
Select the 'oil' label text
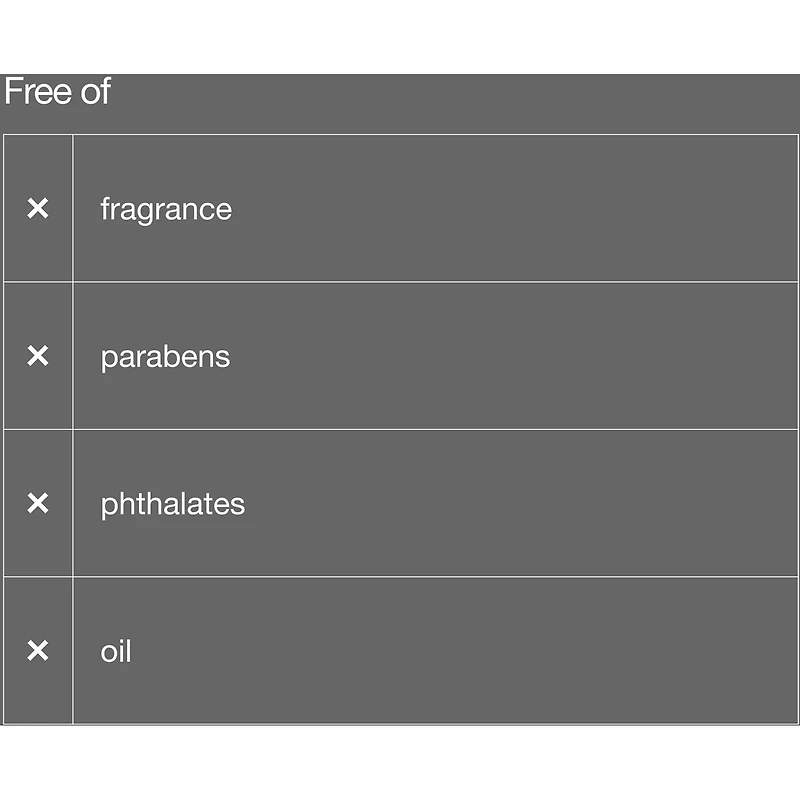click(x=116, y=652)
